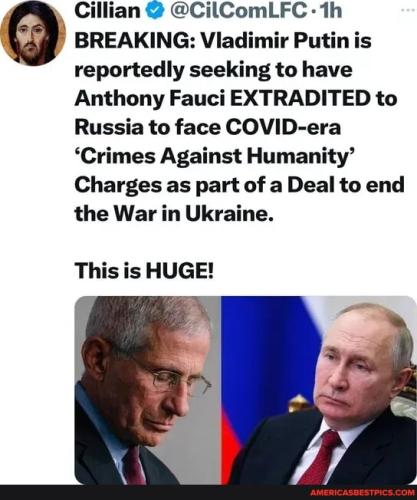This screenshot has width=417, height=500.
Task: Click the 'reportedly seeking to have' line
Action: tap(213, 70)
